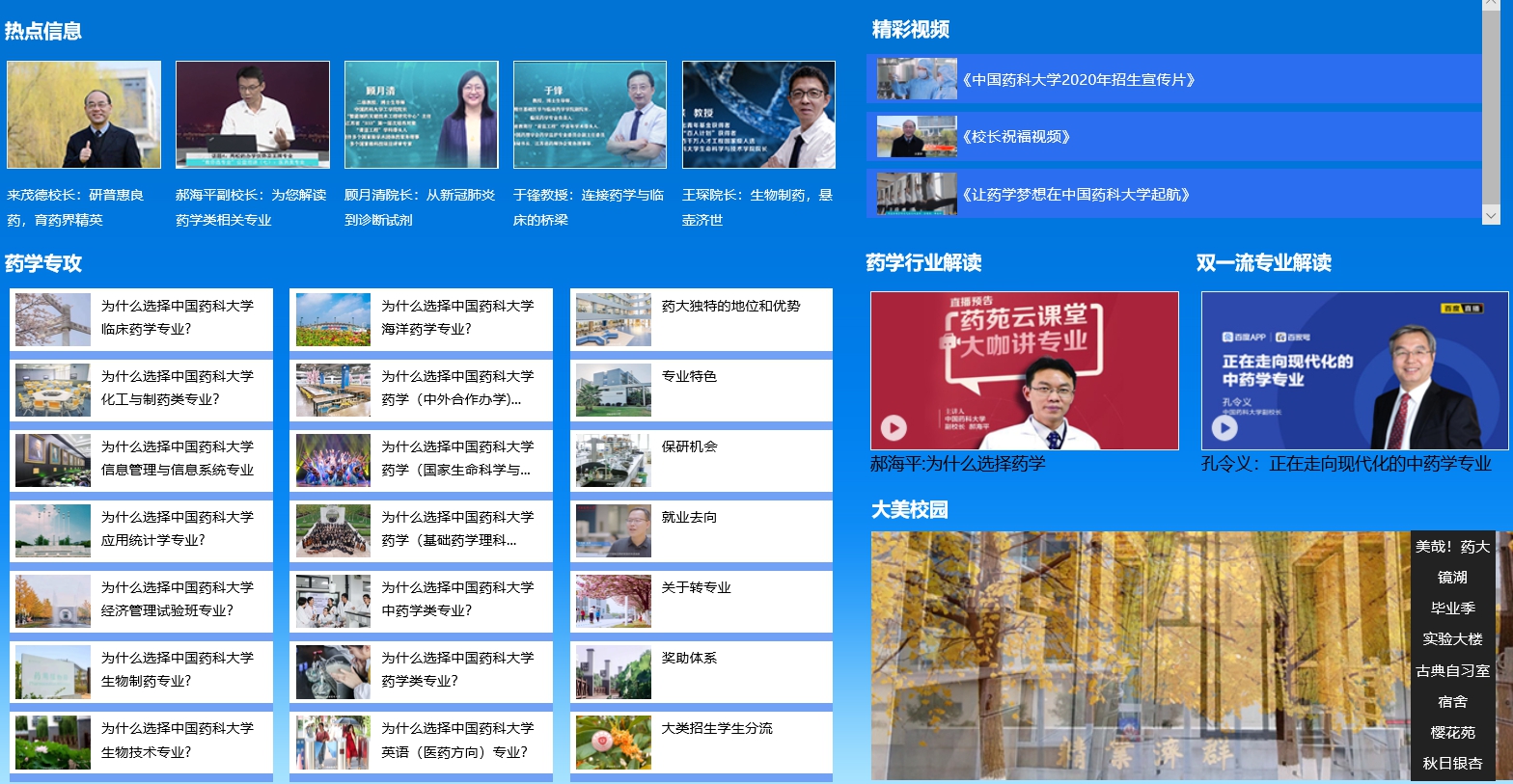Play the 孔令义 中药学专业 video

1224,427
